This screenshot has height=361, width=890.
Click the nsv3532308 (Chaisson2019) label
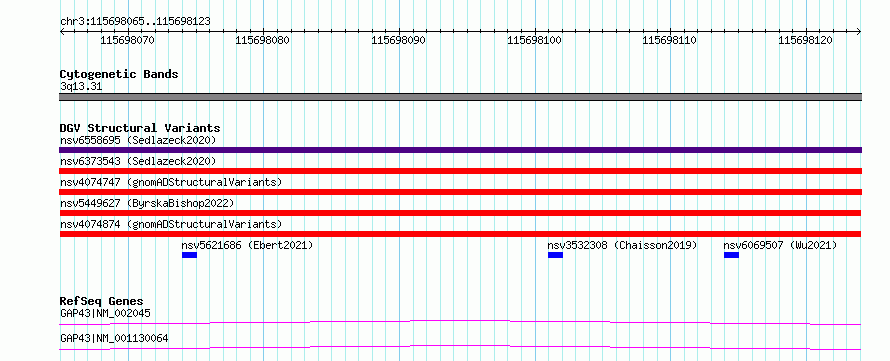point(622,245)
